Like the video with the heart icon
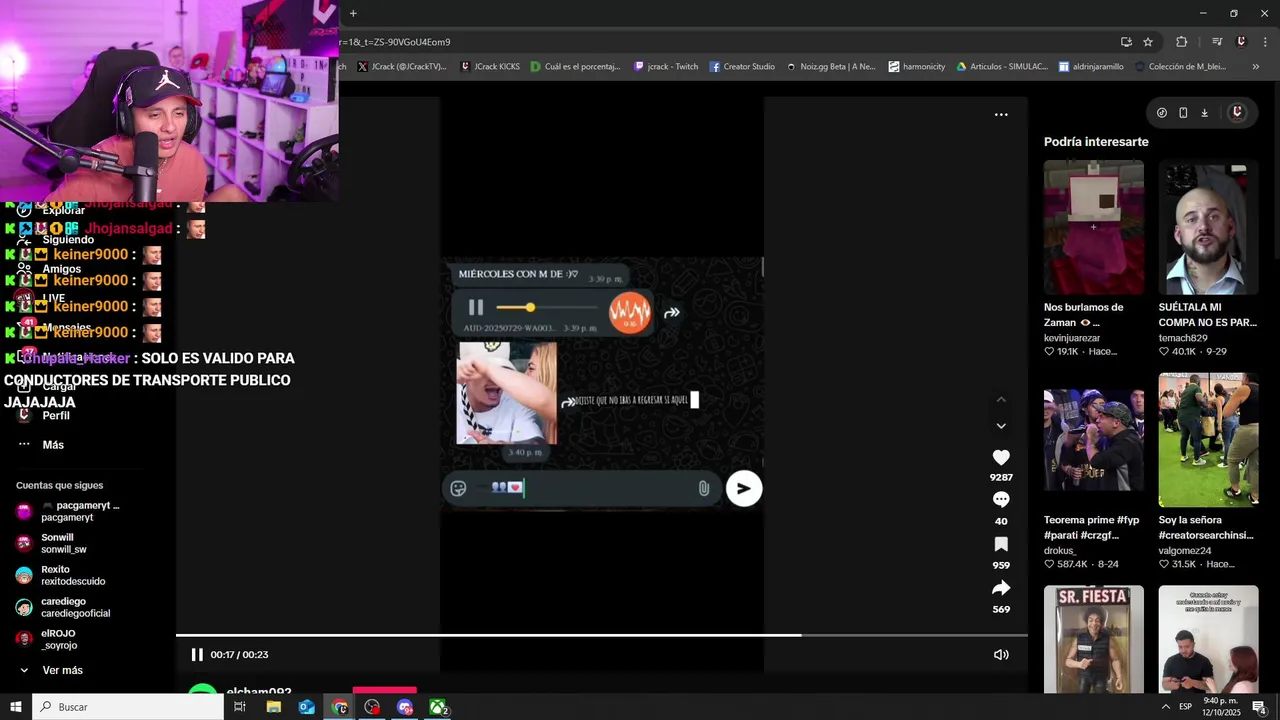The width and height of the screenshot is (1280, 720). 1001,458
